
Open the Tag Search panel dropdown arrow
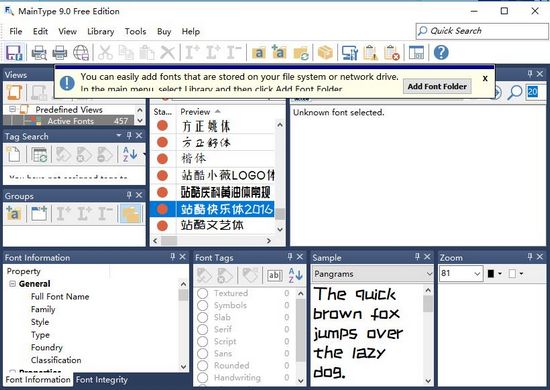coord(119,135)
